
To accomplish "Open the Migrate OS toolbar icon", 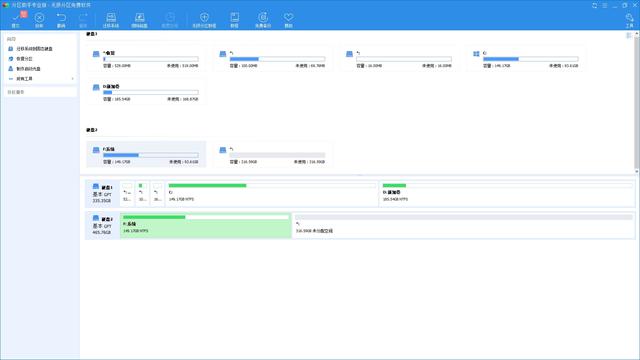I will tap(111, 19).
